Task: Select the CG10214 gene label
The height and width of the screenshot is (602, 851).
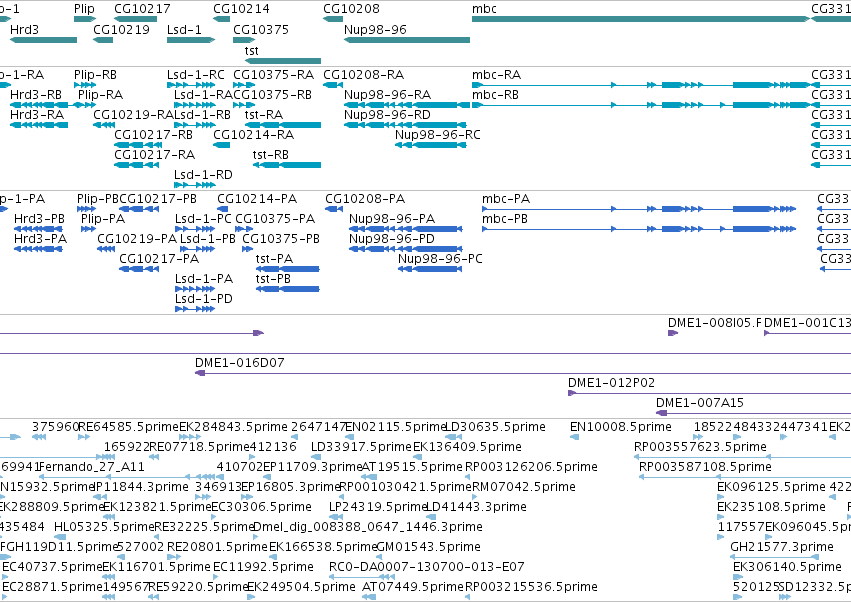Action: 241,9
